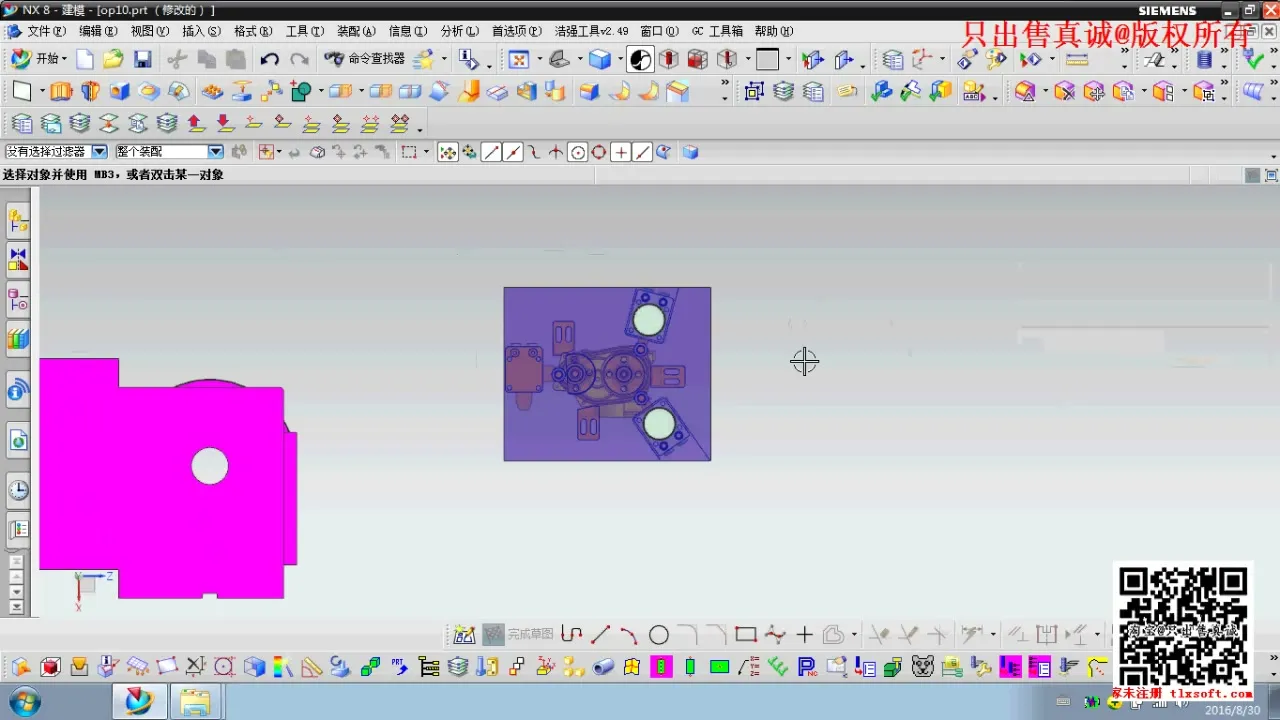Screen dimensions: 1280x720
Task: Click the sketch Arc tool
Action: 628,635
